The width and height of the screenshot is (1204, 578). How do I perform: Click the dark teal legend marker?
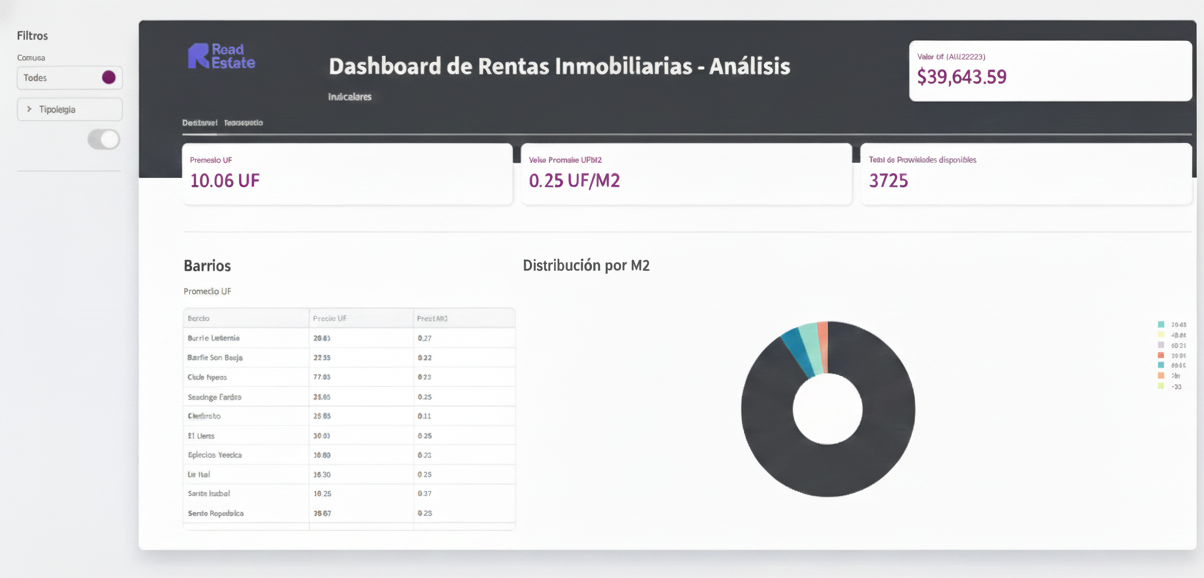pos(1160,365)
